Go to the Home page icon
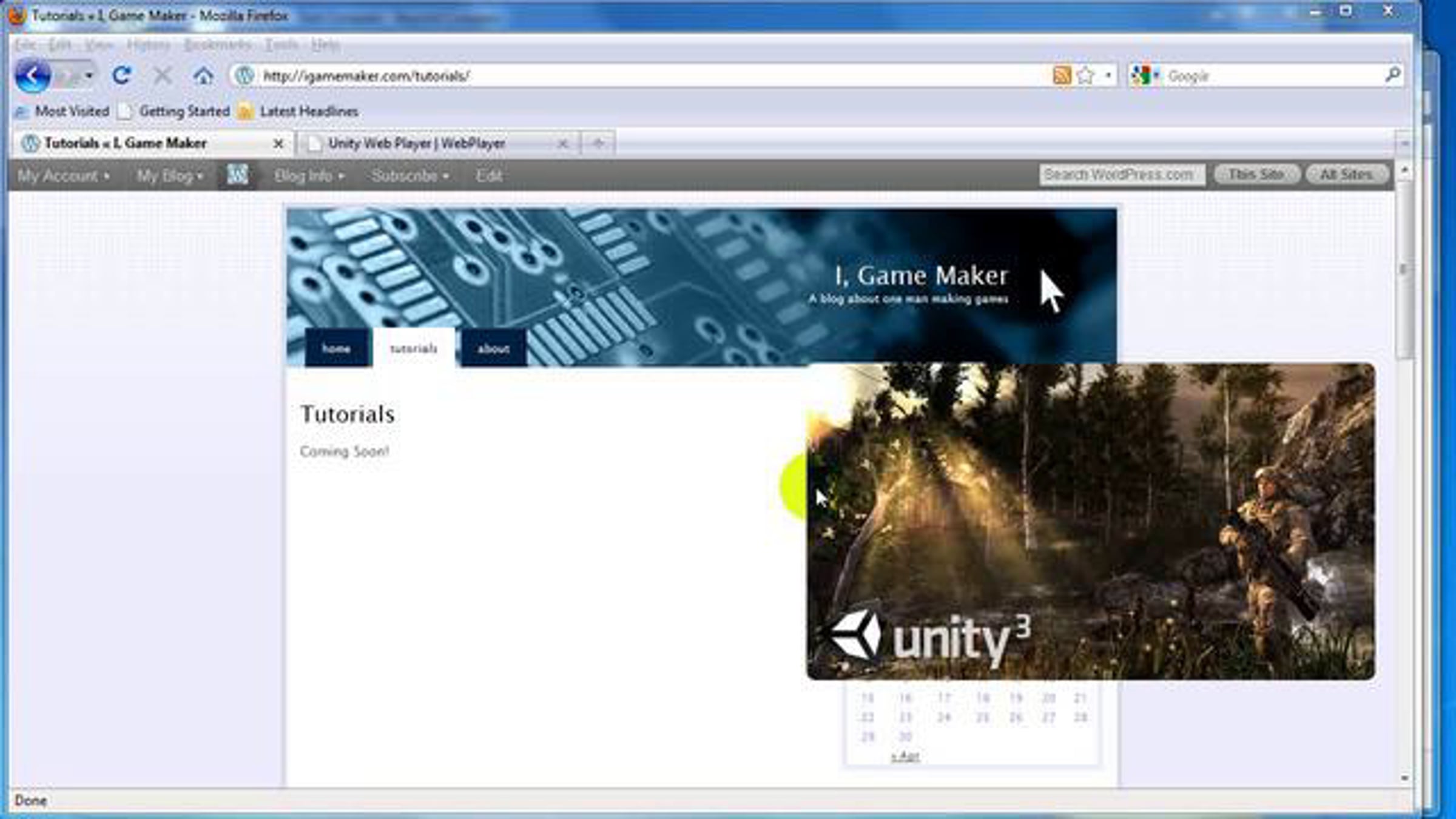 (203, 76)
